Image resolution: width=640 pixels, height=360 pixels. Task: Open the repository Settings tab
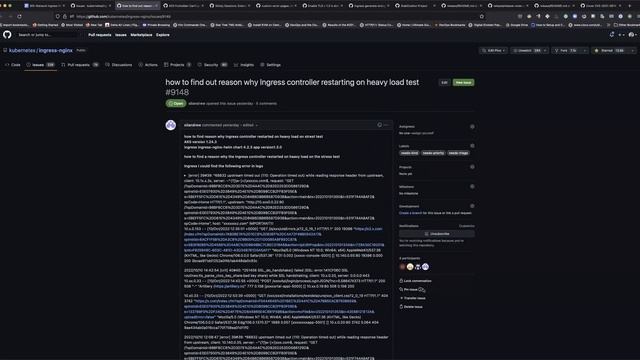tap(270, 65)
